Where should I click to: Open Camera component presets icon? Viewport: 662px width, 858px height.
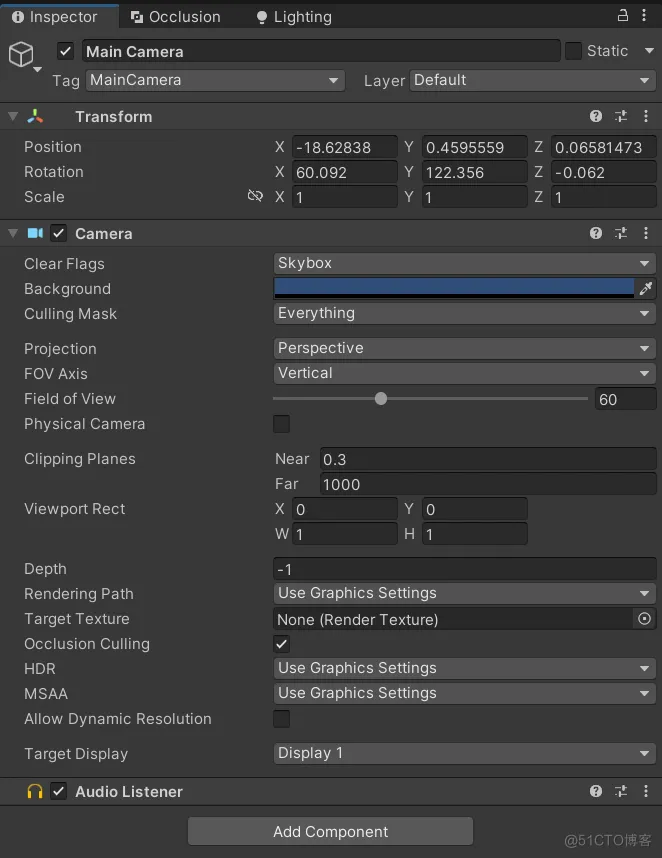(621, 233)
